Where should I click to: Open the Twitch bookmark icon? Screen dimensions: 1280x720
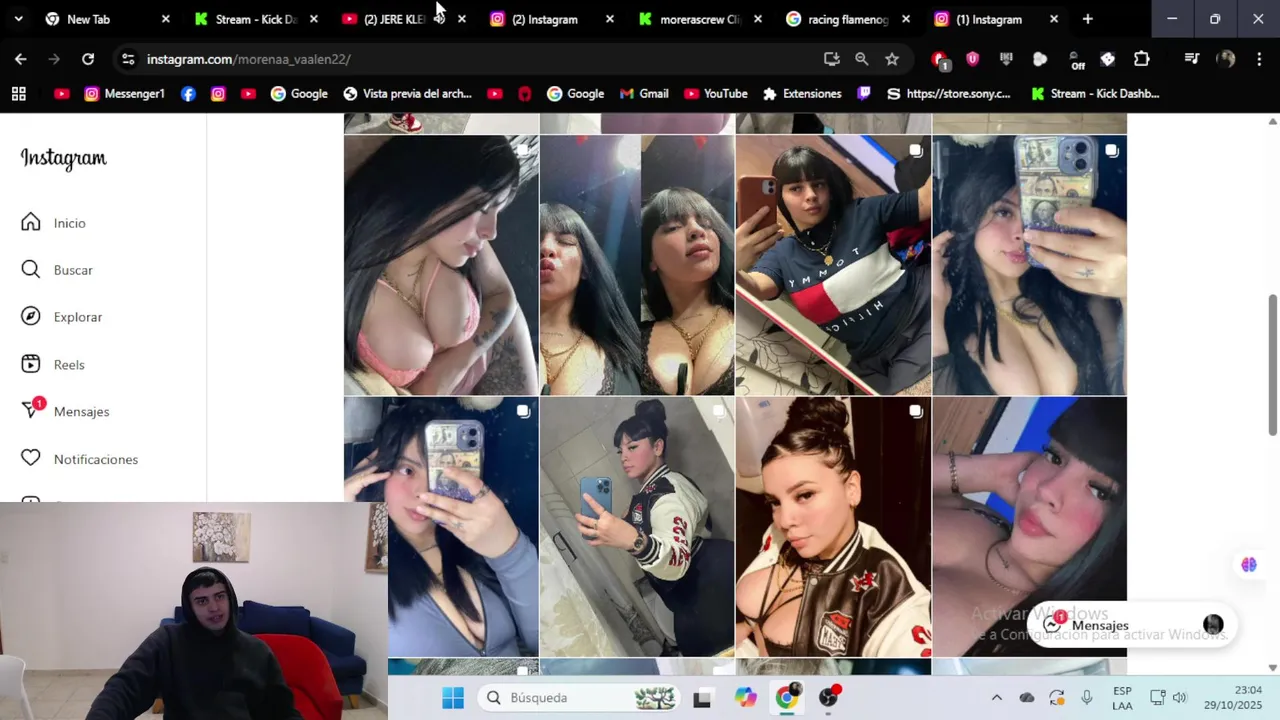click(864, 94)
